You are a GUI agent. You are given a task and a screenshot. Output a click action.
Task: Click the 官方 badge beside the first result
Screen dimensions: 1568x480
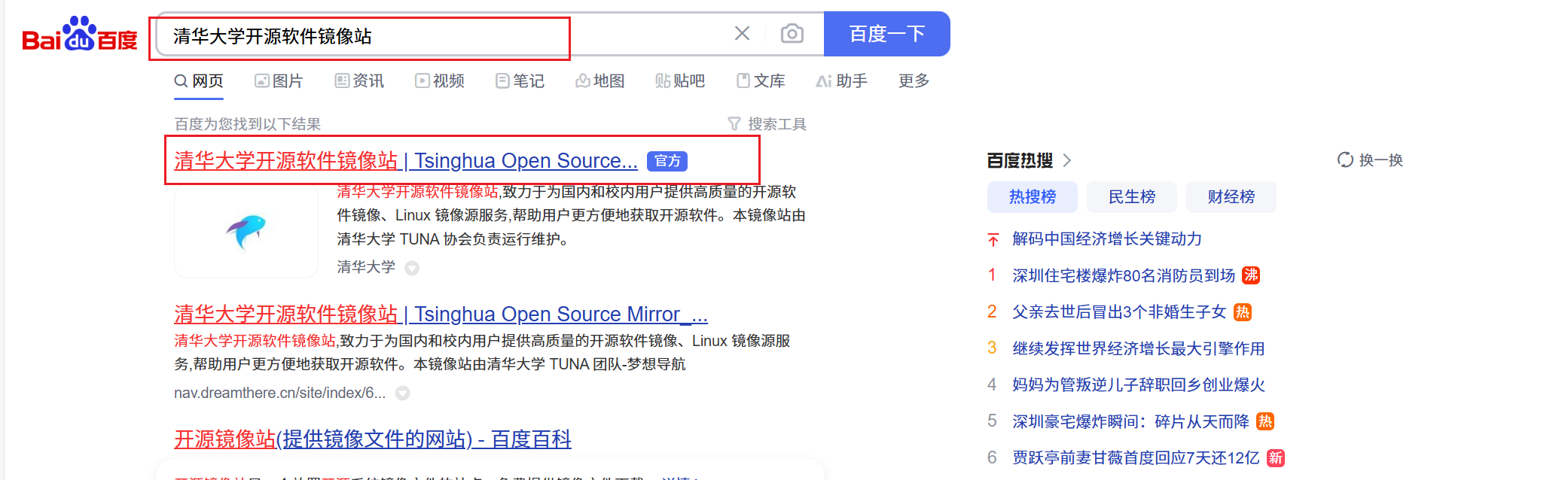(667, 161)
